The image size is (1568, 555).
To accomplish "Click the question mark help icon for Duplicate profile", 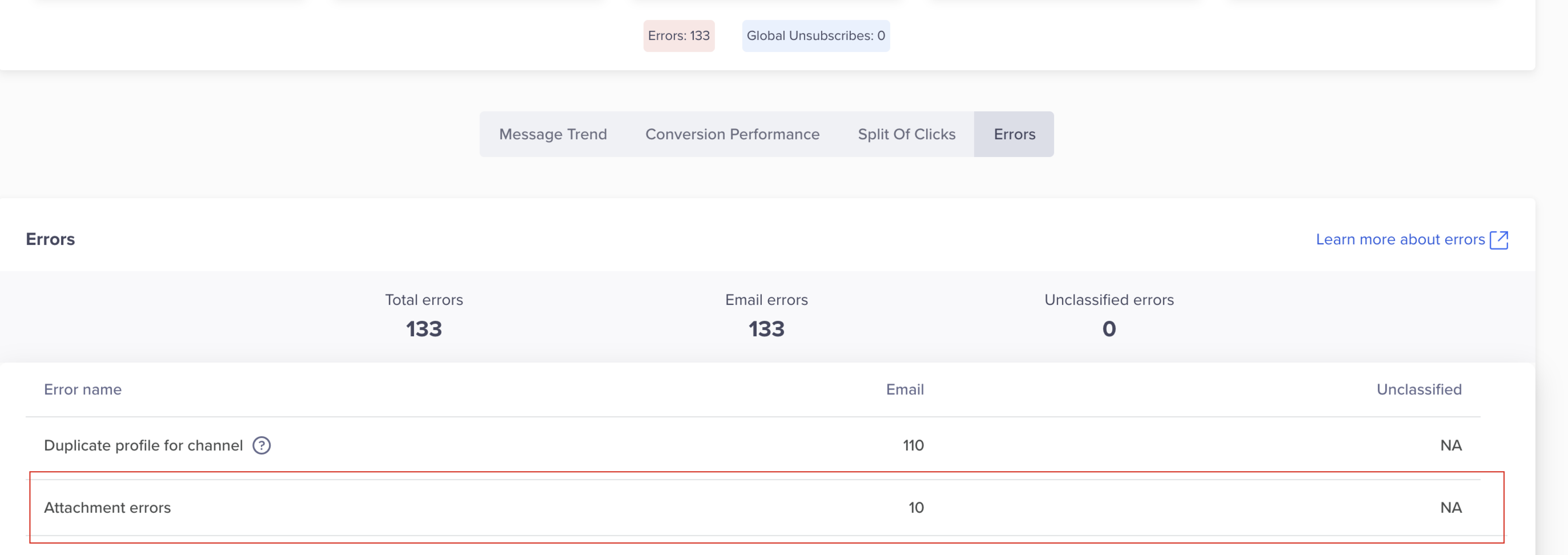I will click(x=261, y=445).
